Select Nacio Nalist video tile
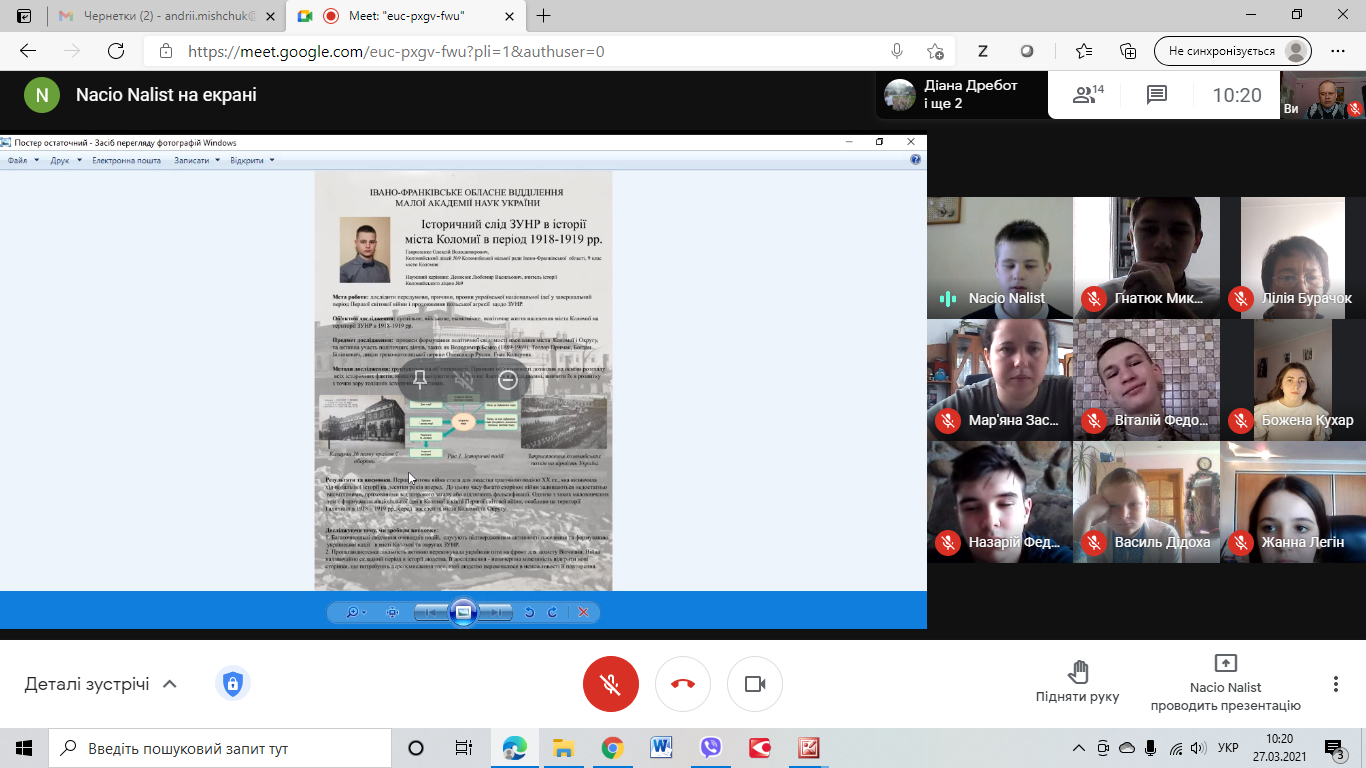The width and height of the screenshot is (1366, 768). coord(999,257)
